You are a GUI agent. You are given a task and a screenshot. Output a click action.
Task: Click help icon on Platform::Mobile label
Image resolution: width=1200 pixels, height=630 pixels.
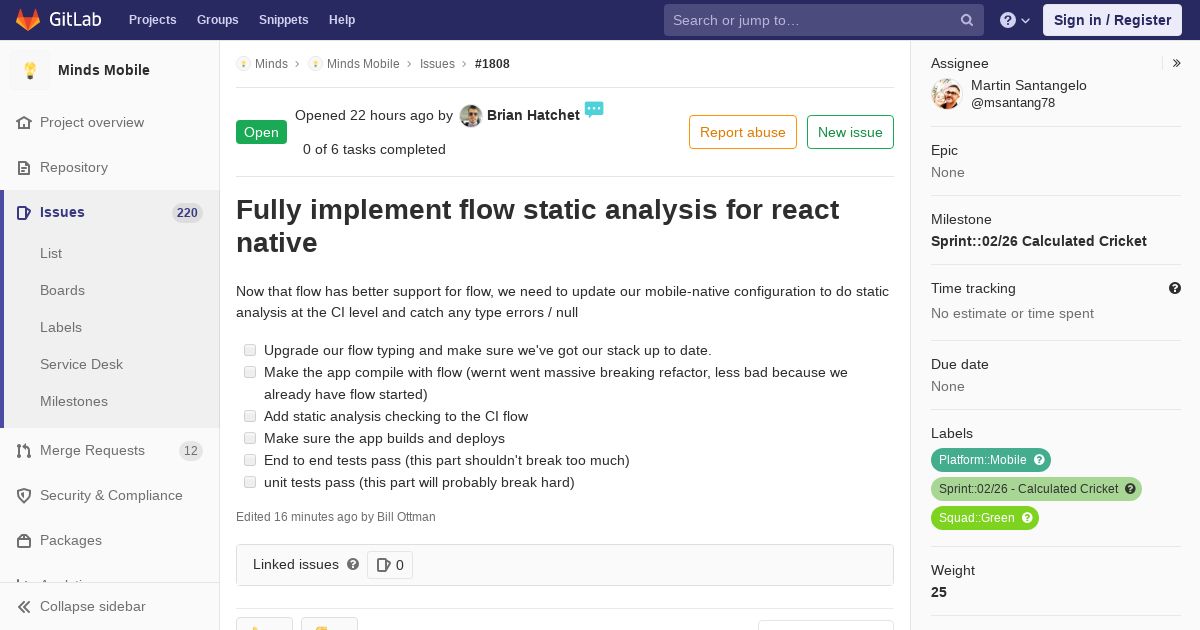click(x=1039, y=460)
